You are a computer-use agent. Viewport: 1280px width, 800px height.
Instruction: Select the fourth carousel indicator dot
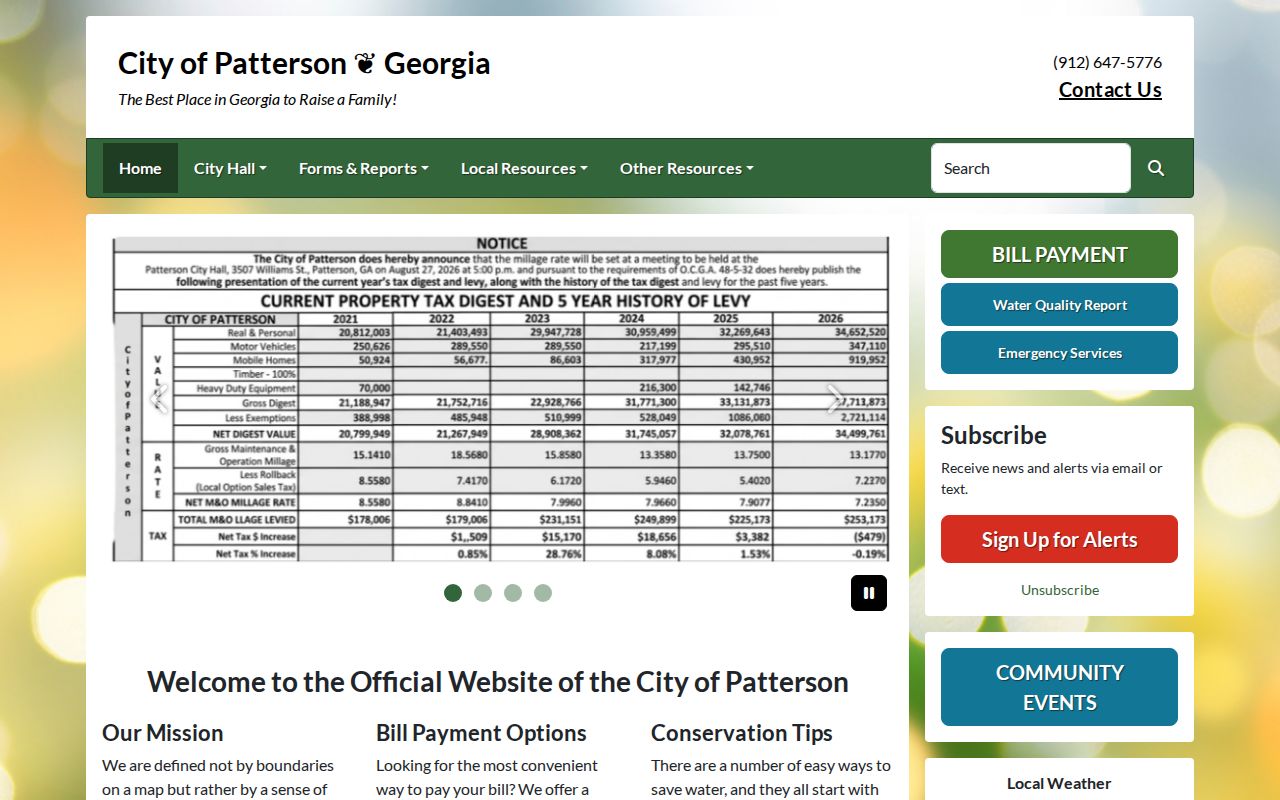[543, 593]
